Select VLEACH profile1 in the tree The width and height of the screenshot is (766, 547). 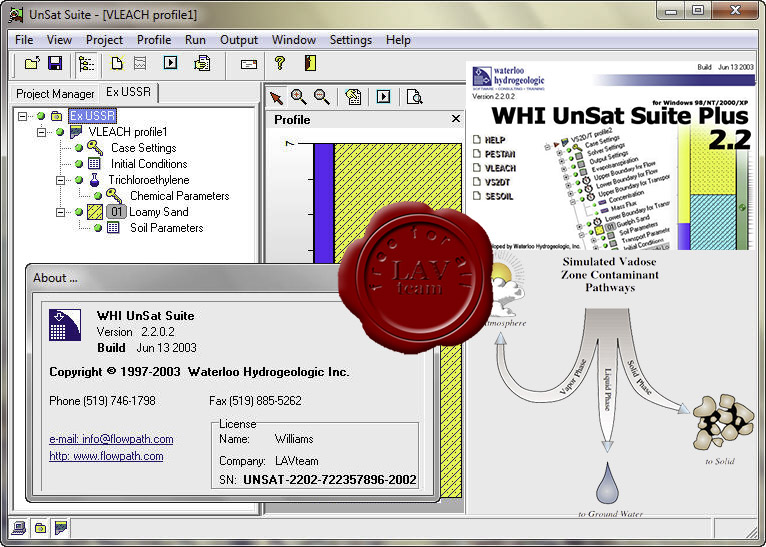[128, 132]
